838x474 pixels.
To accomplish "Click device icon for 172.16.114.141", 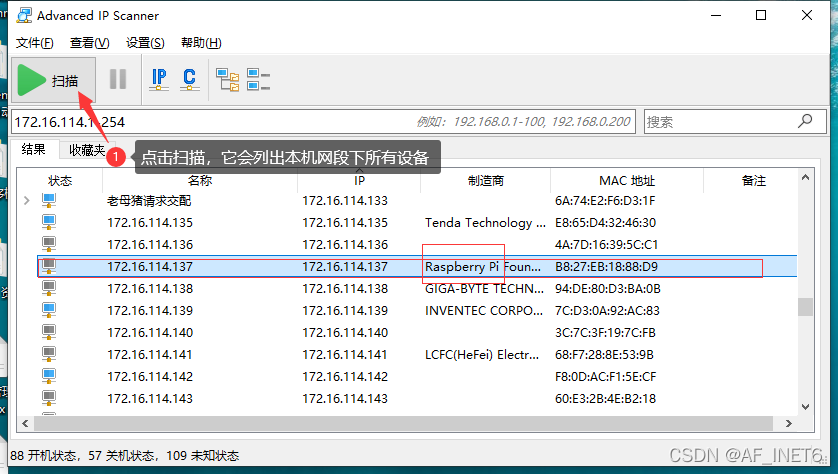I will 49,354.
